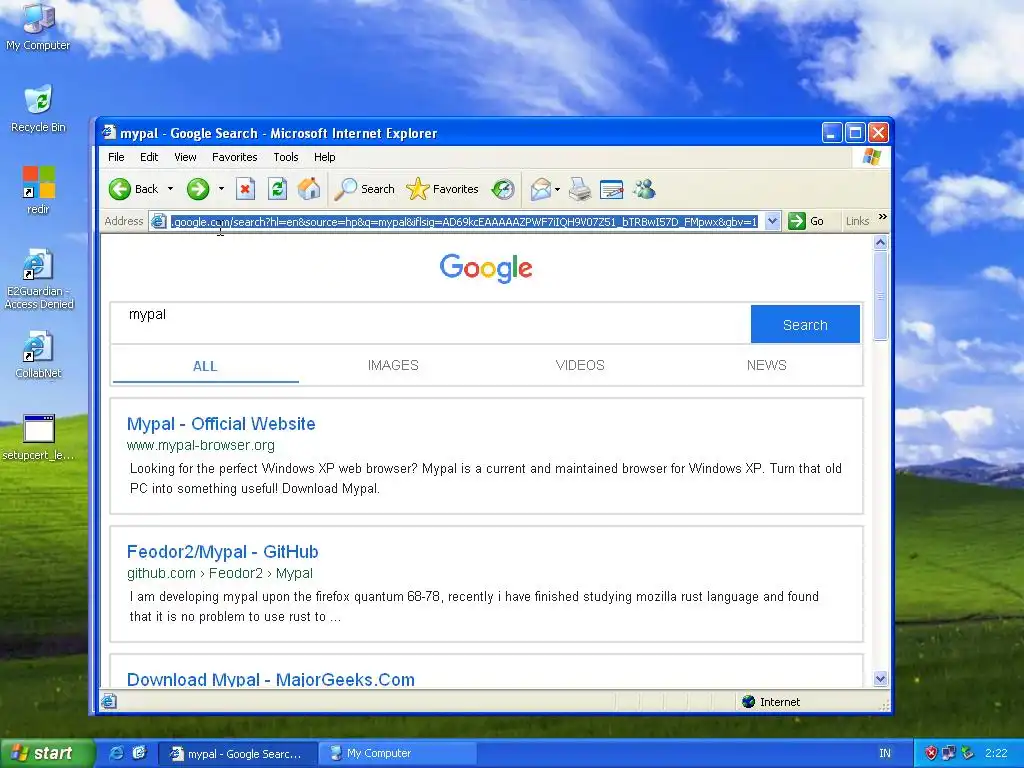Click the blue Search button
The height and width of the screenshot is (768, 1024).
coord(805,325)
